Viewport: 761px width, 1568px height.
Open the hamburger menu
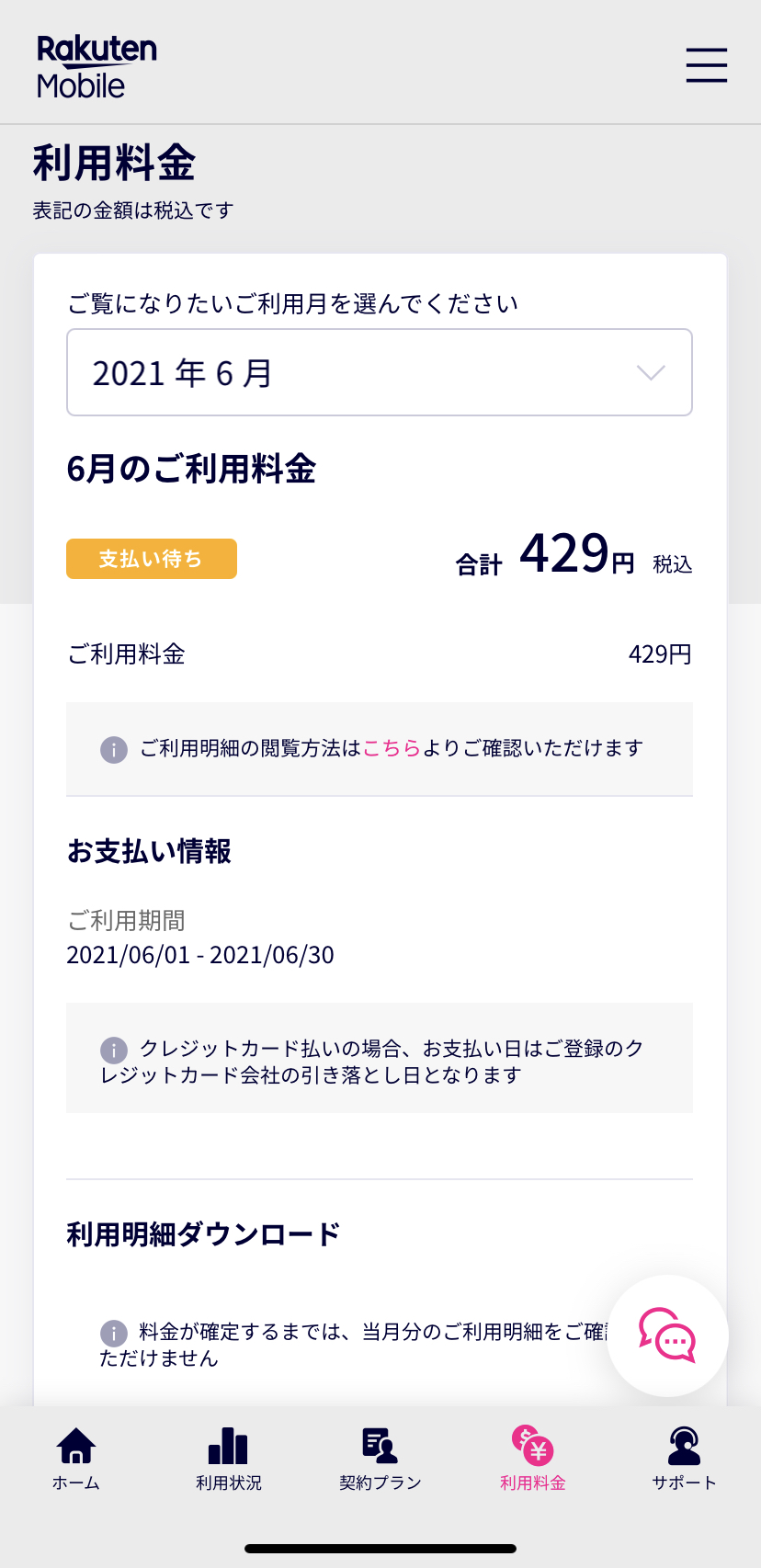pyautogui.click(x=706, y=65)
